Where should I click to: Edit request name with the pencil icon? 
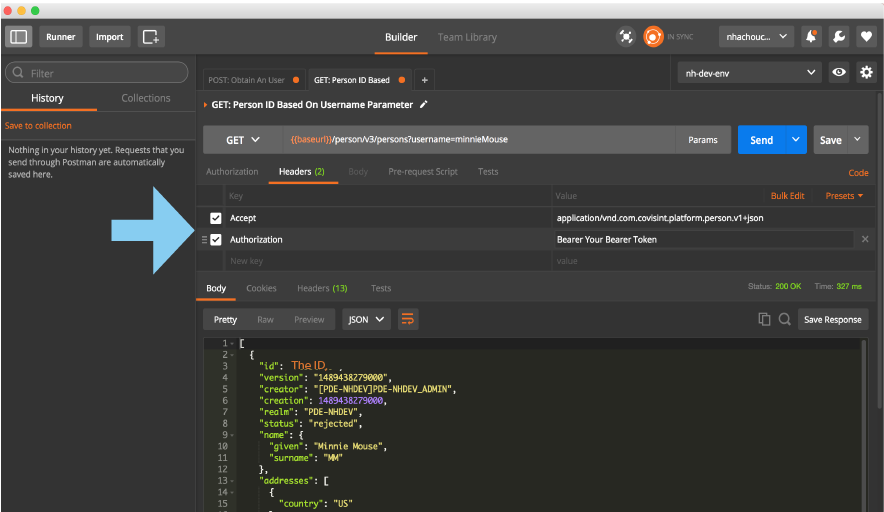point(424,105)
